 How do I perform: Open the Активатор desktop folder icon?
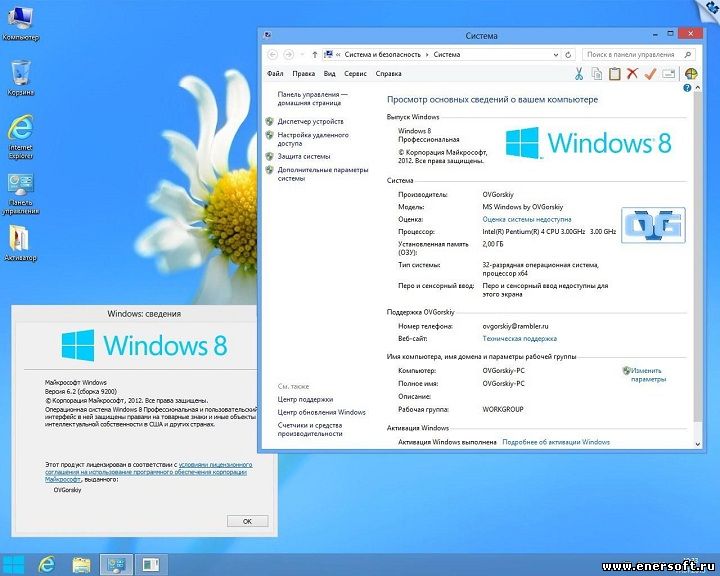click(x=20, y=244)
